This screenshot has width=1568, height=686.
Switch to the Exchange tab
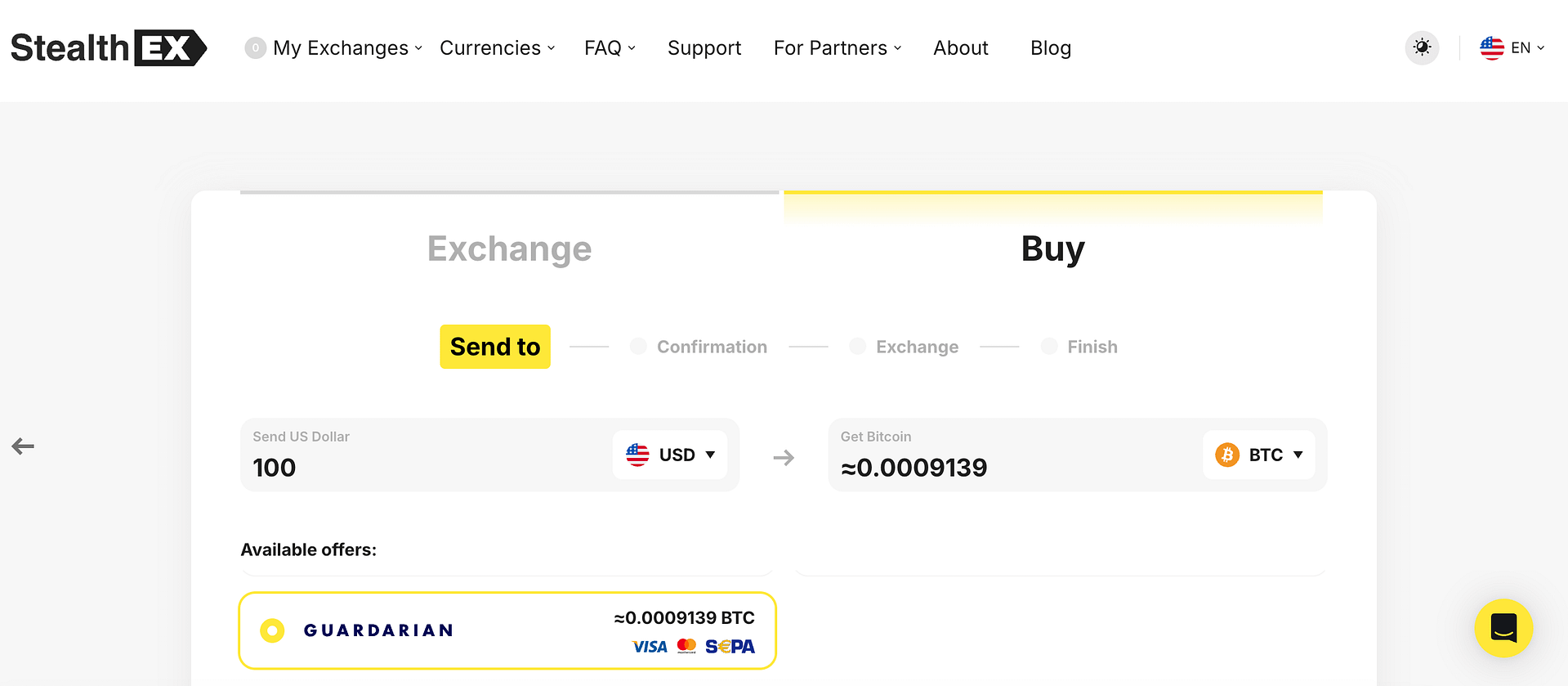(x=509, y=249)
